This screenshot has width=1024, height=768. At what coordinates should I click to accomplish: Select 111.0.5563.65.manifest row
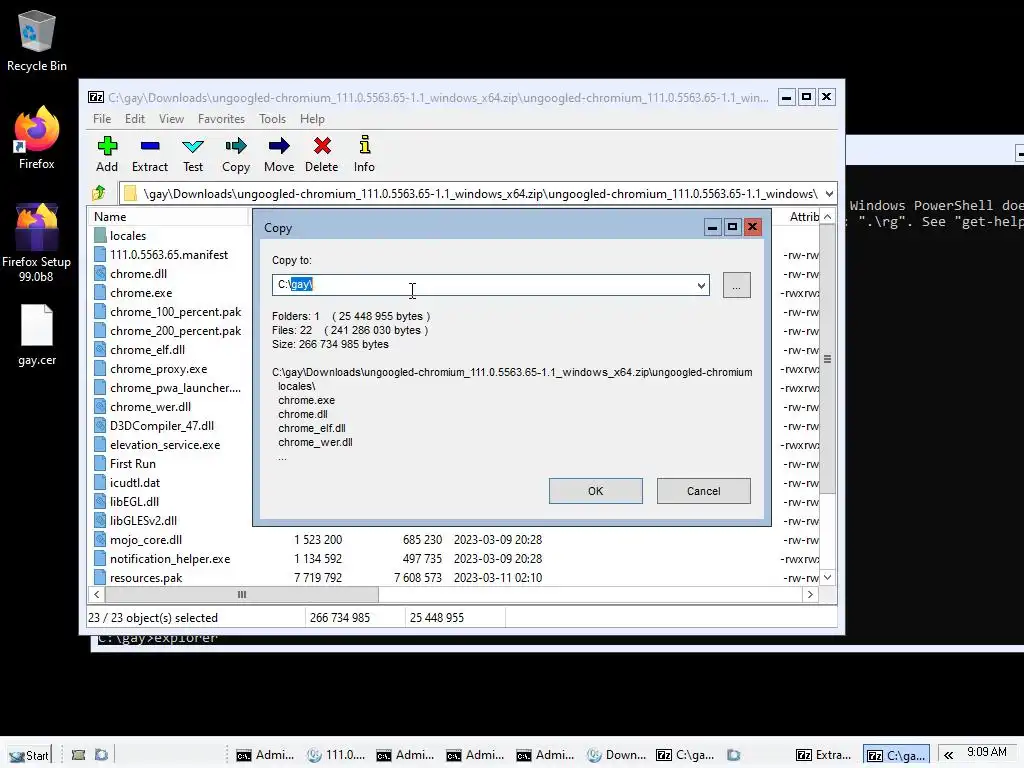coord(168,255)
